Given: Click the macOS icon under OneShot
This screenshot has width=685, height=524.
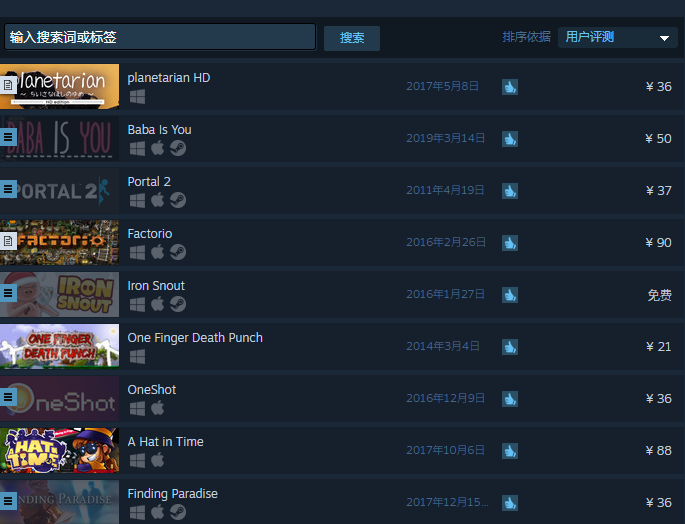Looking at the screenshot, I should (158, 408).
